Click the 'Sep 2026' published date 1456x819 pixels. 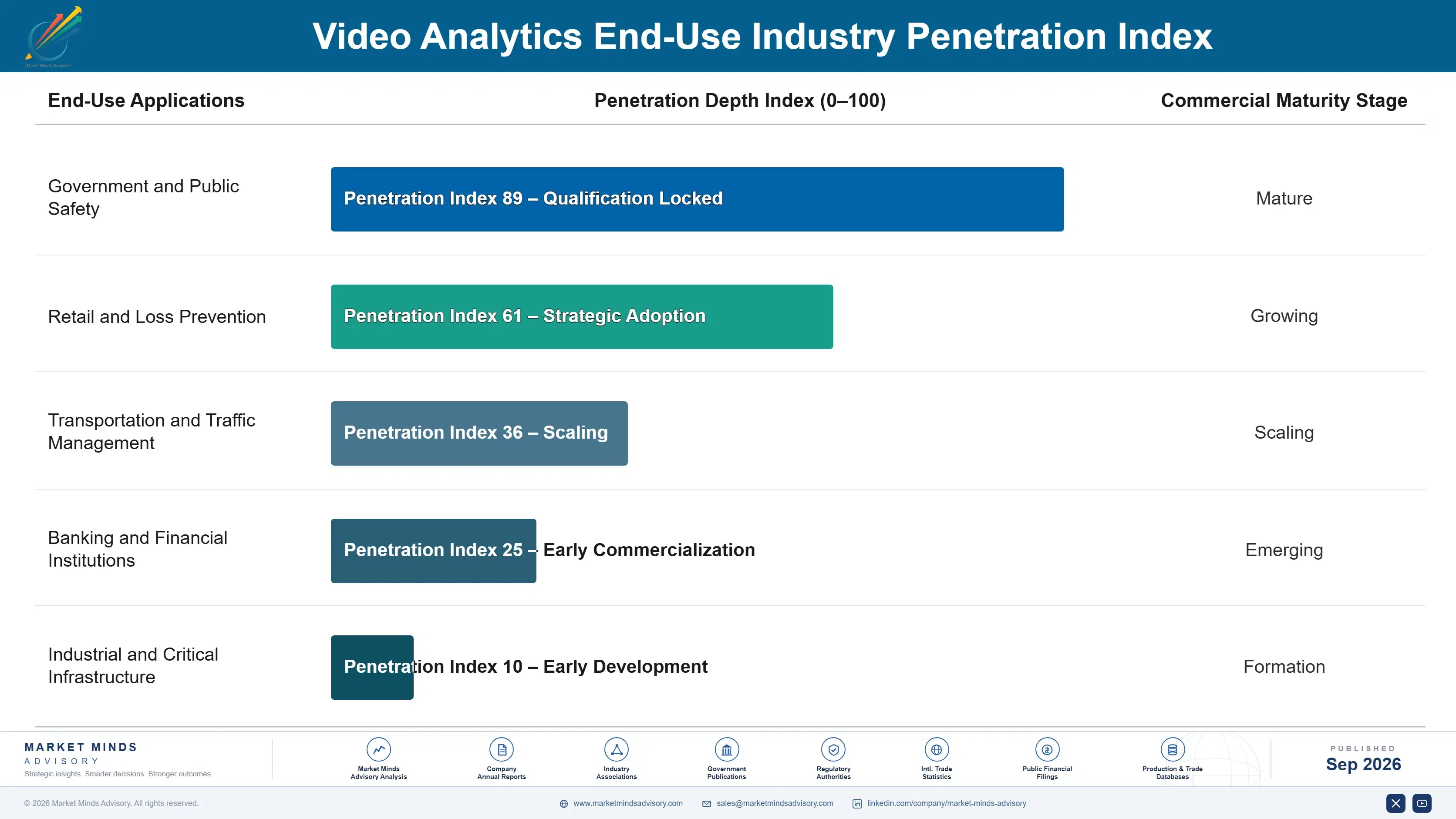pos(1363,764)
